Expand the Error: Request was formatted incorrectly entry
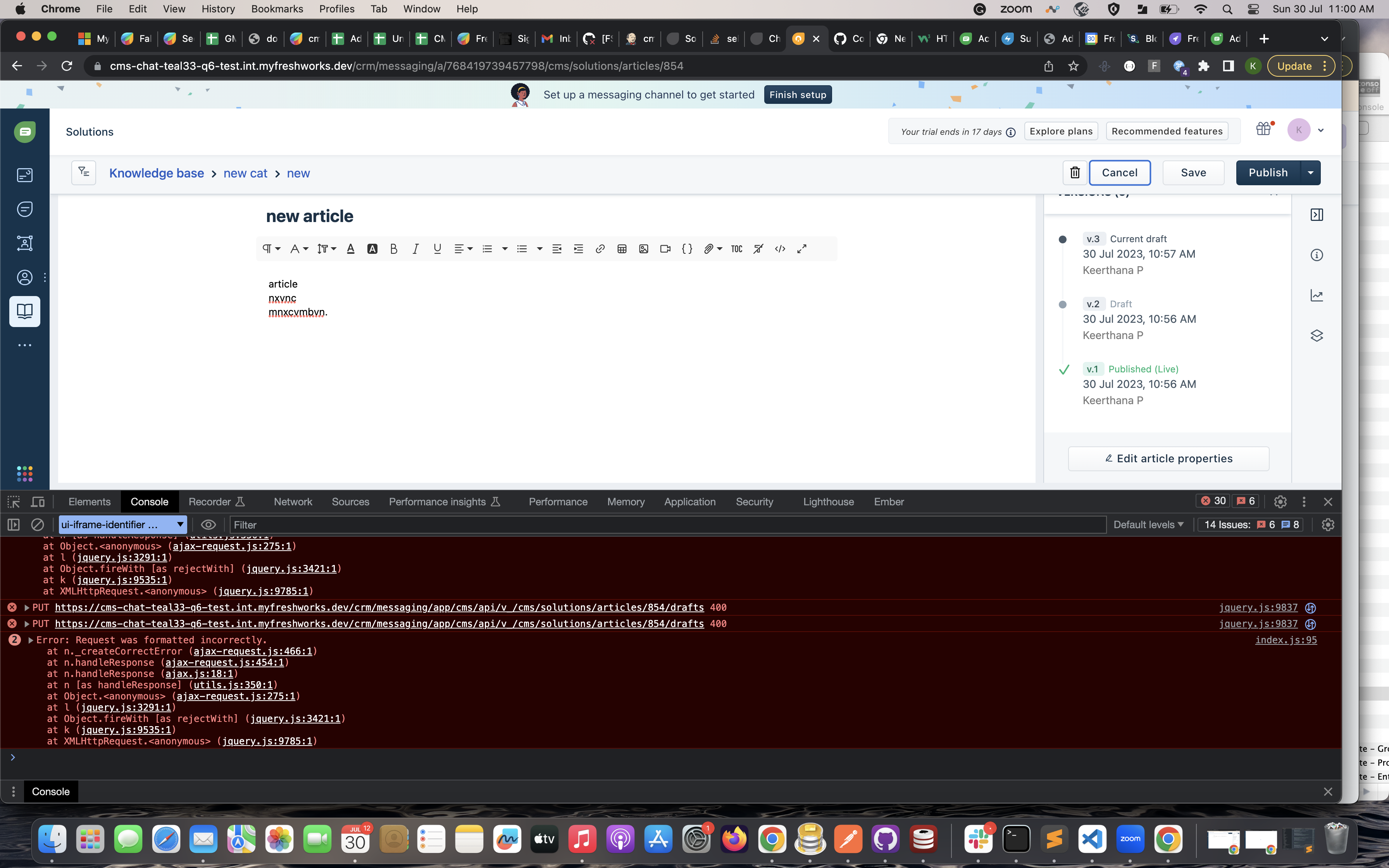This screenshot has width=1389, height=868. 30,640
